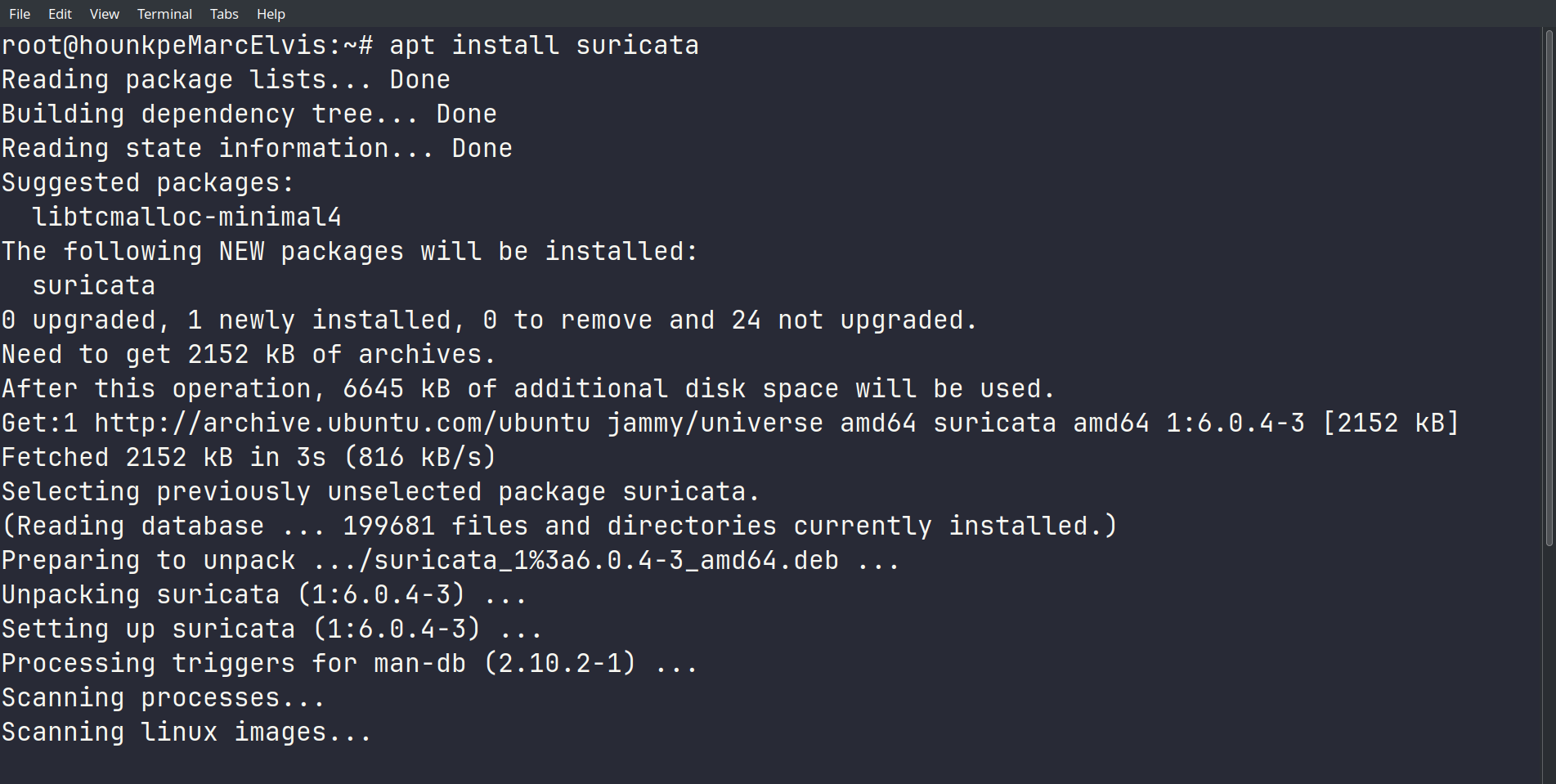This screenshot has height=784, width=1556.
Task: Open the Tabs menu
Action: coord(224,14)
